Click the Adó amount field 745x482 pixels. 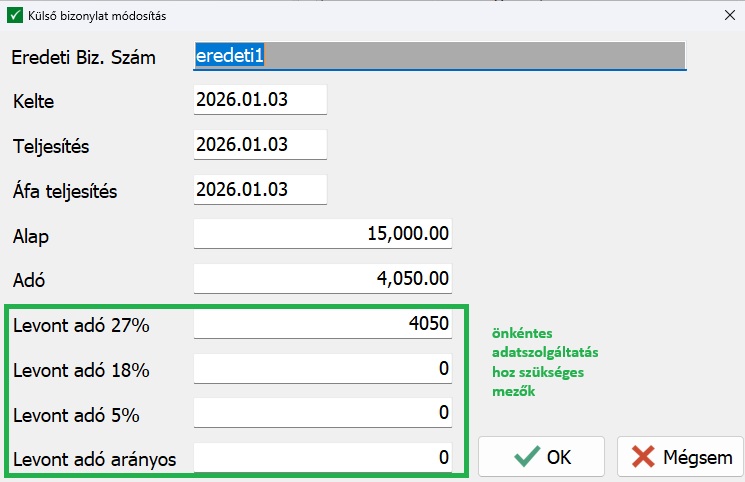pos(322,277)
